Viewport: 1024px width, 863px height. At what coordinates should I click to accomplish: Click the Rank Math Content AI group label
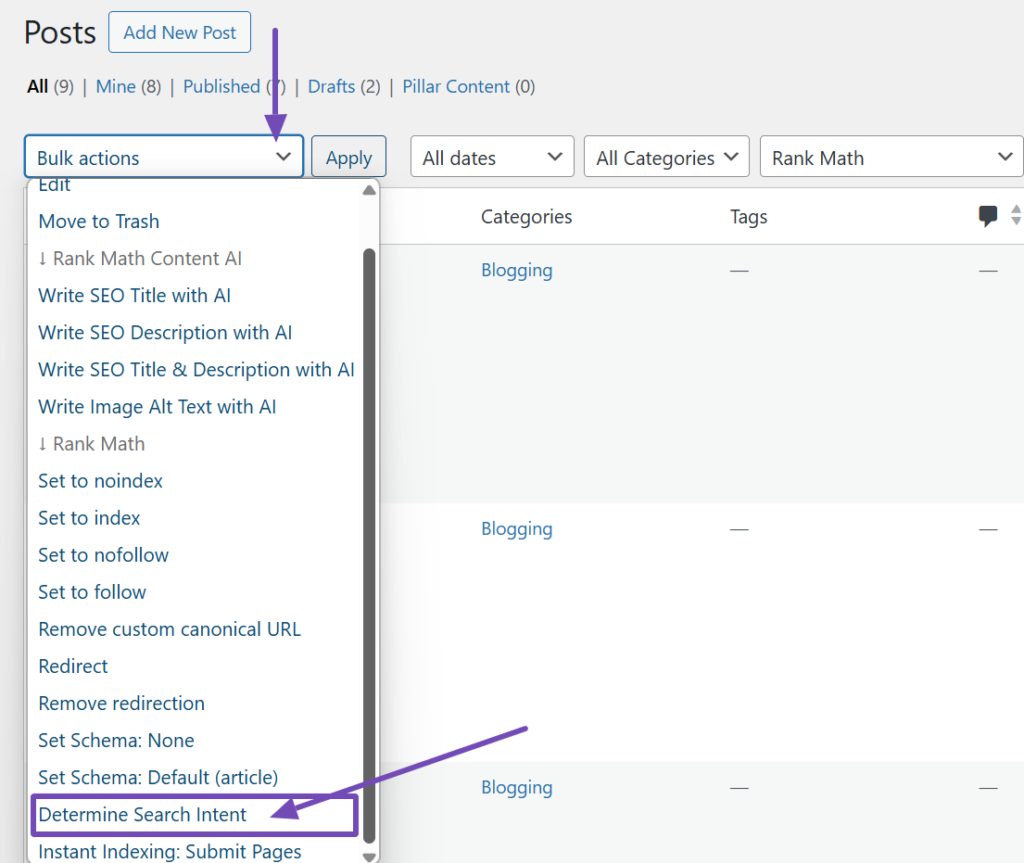pos(140,259)
